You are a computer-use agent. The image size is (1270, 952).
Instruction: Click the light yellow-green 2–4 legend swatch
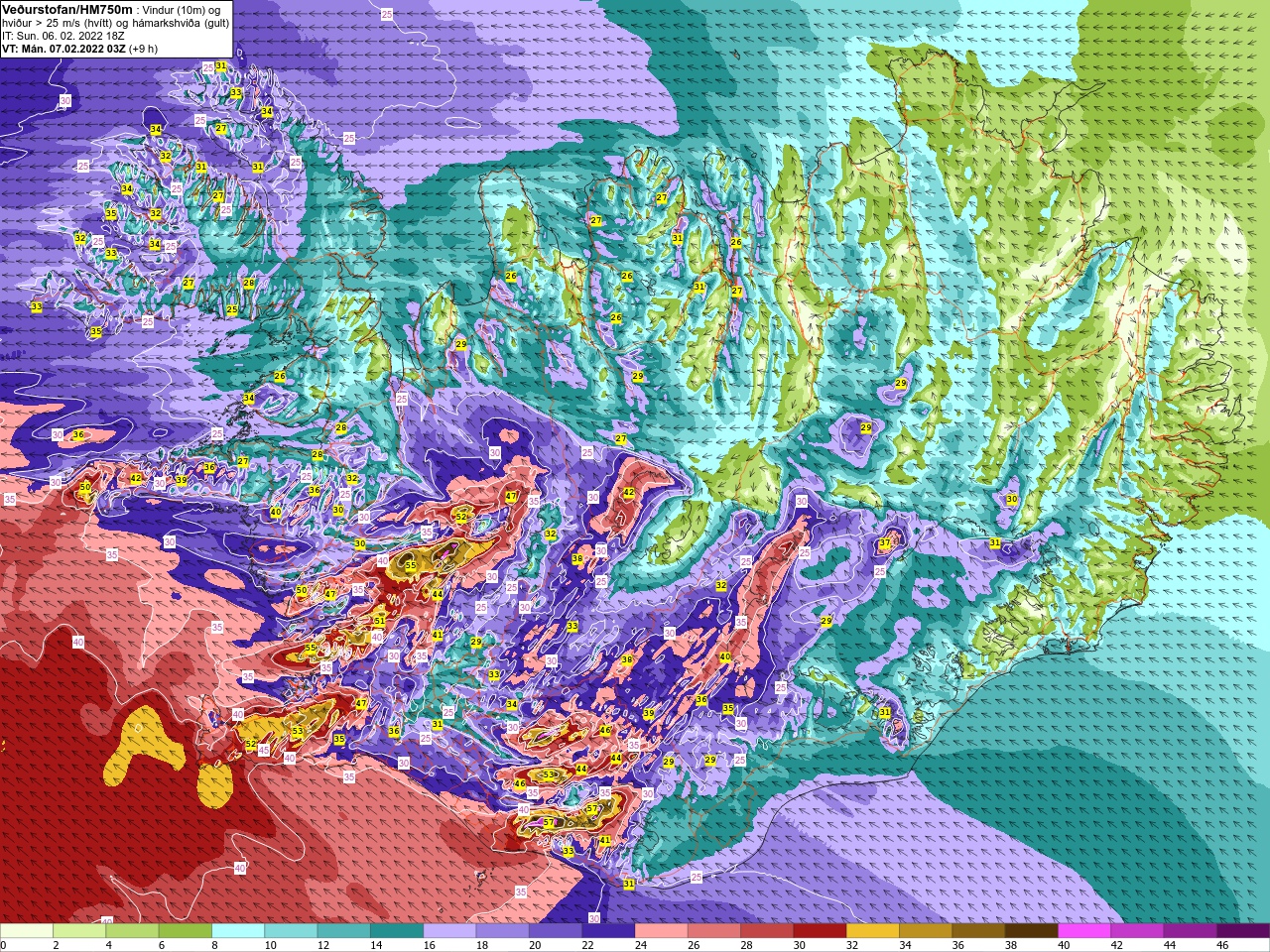(79, 931)
